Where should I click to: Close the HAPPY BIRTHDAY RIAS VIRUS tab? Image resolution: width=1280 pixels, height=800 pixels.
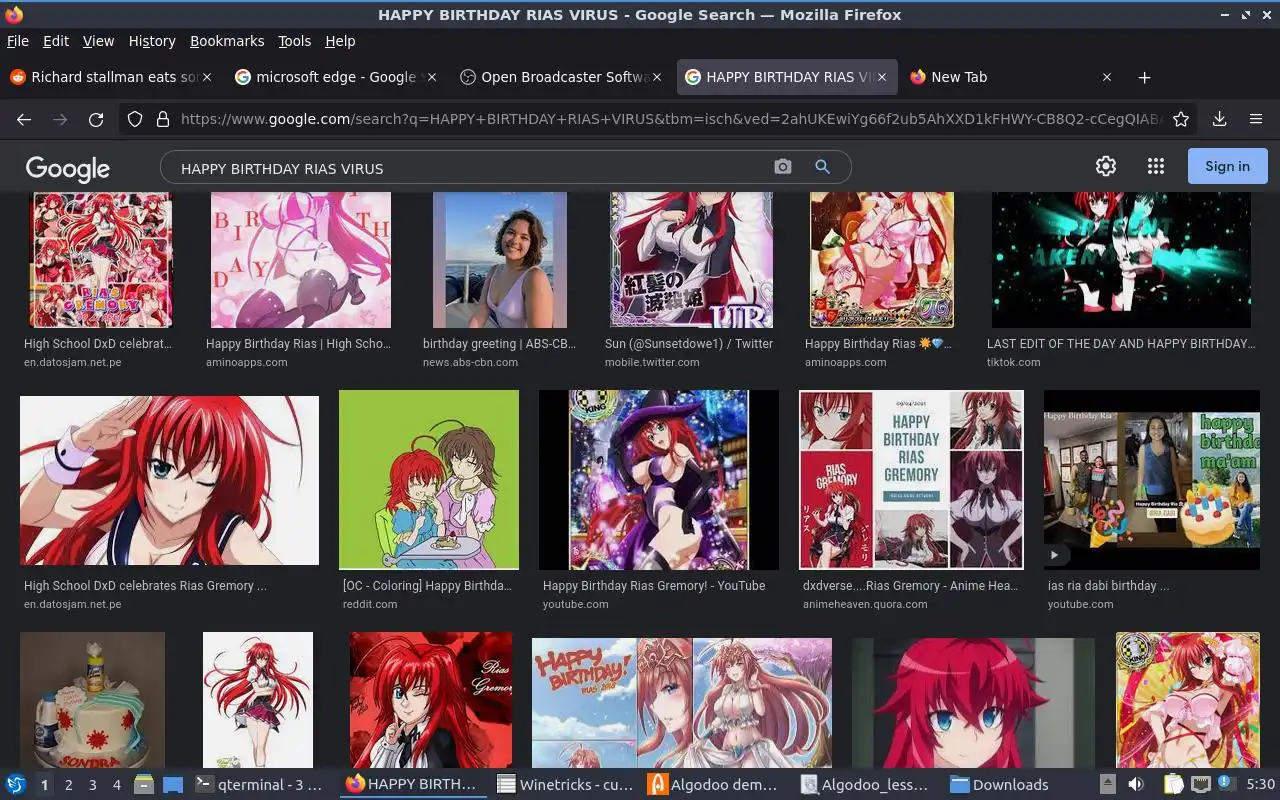(x=881, y=77)
